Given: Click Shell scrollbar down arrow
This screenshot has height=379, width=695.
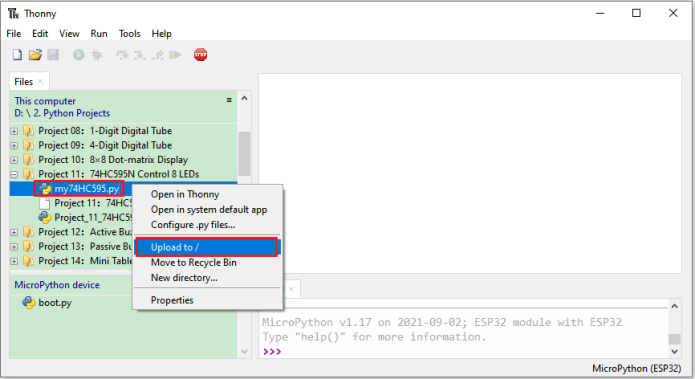Looking at the screenshot, I should click(675, 352).
